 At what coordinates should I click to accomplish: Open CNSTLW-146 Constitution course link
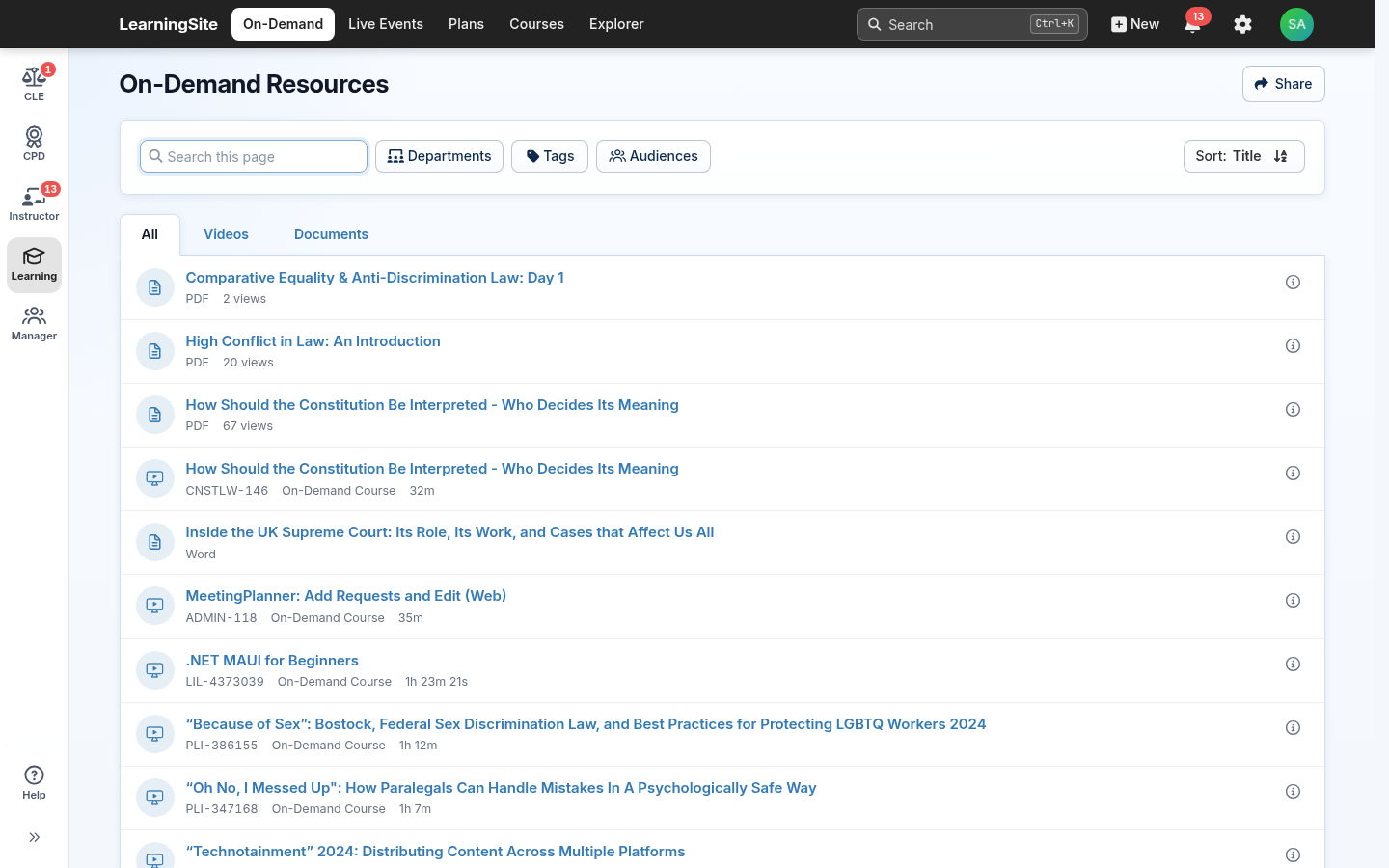tap(432, 469)
